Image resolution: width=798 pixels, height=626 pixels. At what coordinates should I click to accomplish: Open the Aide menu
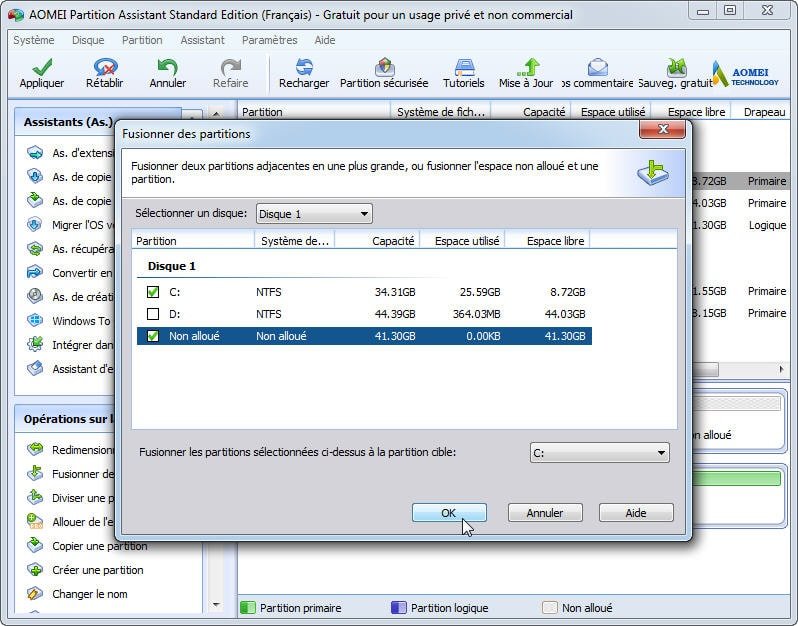coord(325,40)
